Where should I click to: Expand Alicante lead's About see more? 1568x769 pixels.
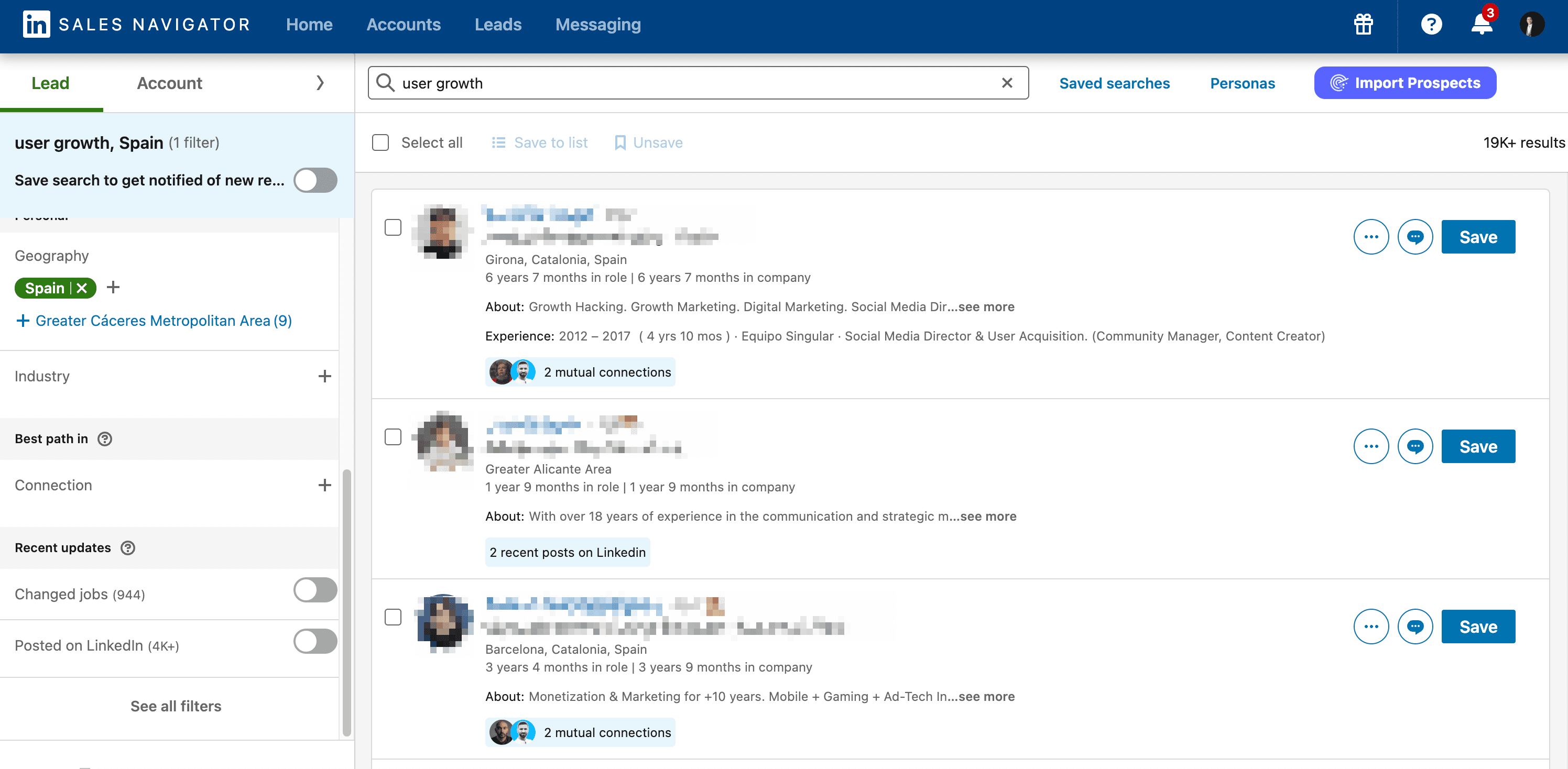coord(988,516)
